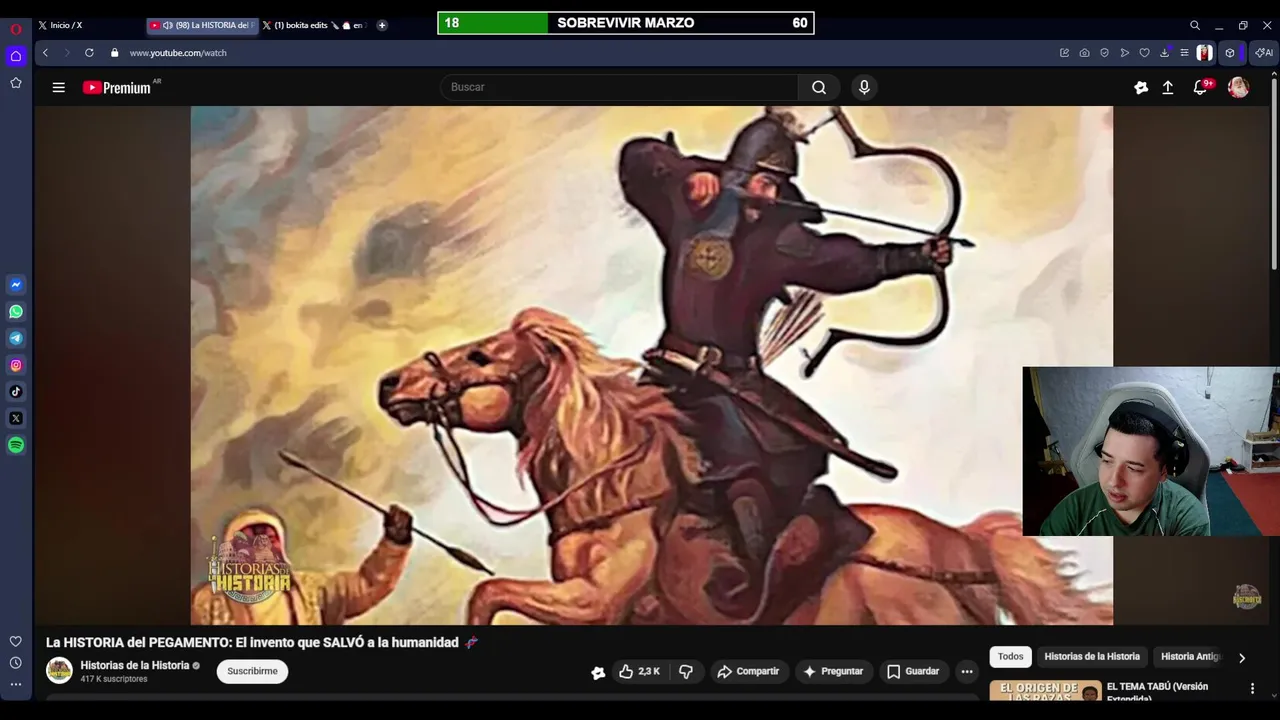Open the My Flow send arrow
This screenshot has height=720, width=1280.
(x=1124, y=53)
